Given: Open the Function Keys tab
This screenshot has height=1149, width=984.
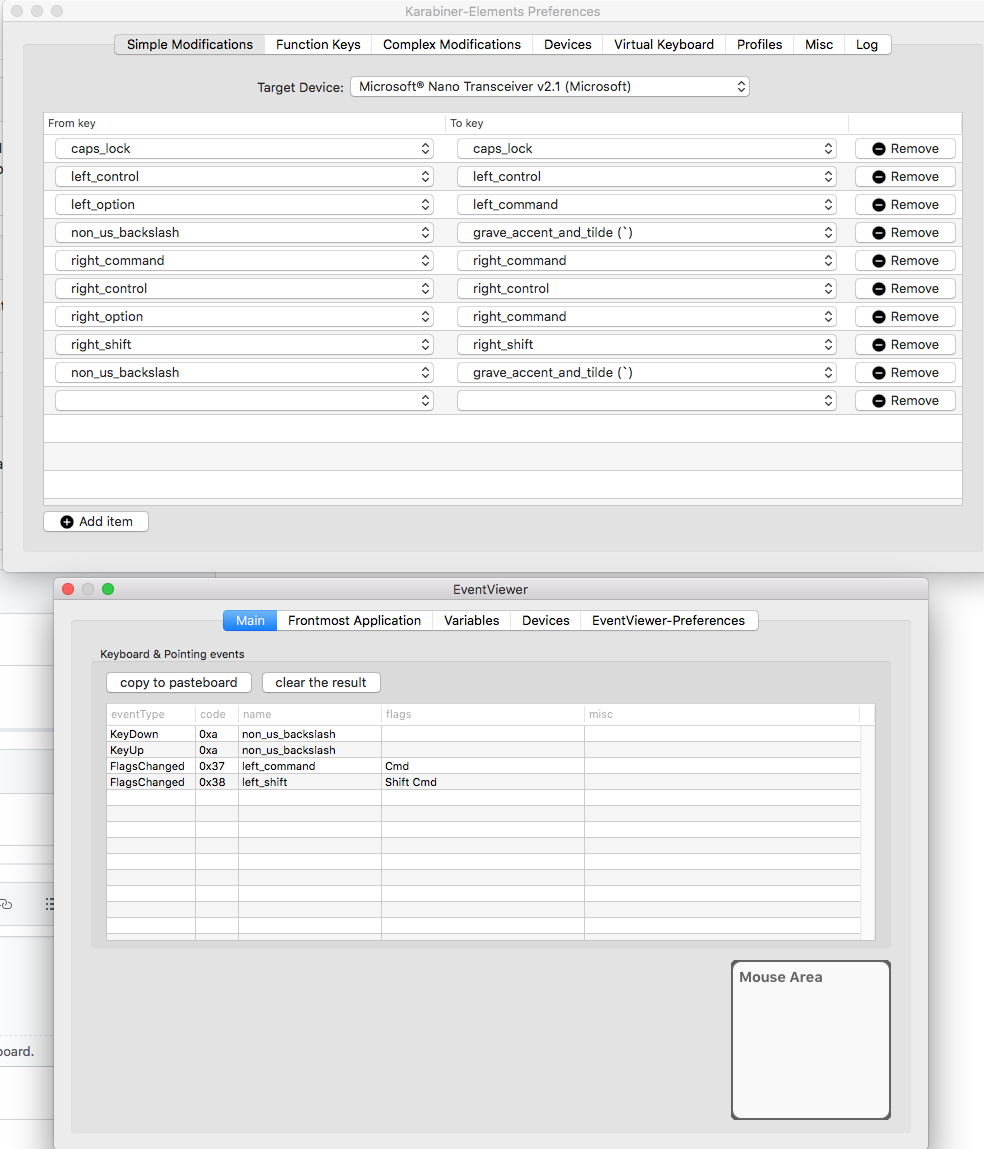Looking at the screenshot, I should (x=317, y=44).
